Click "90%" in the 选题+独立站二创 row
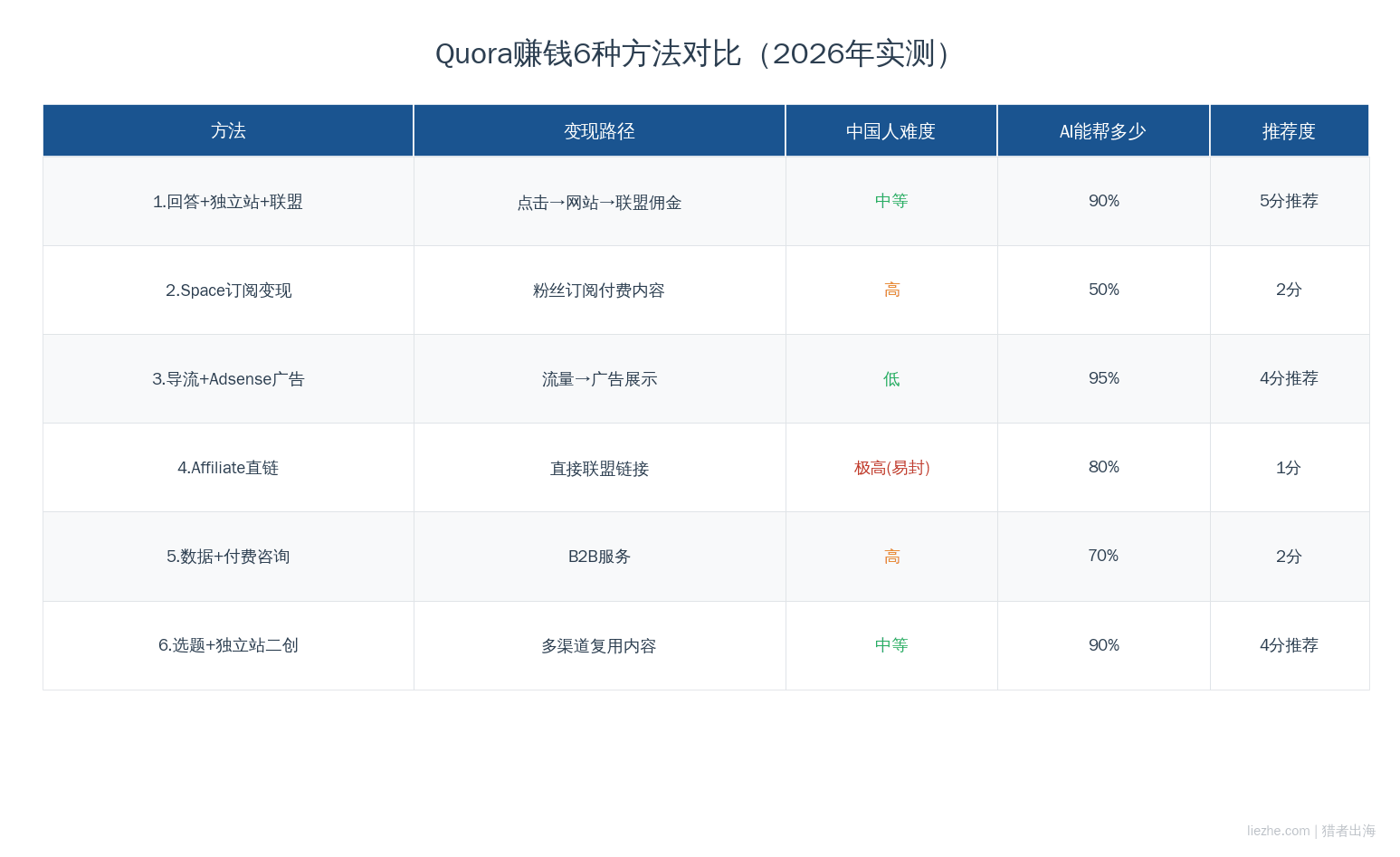 1103,645
